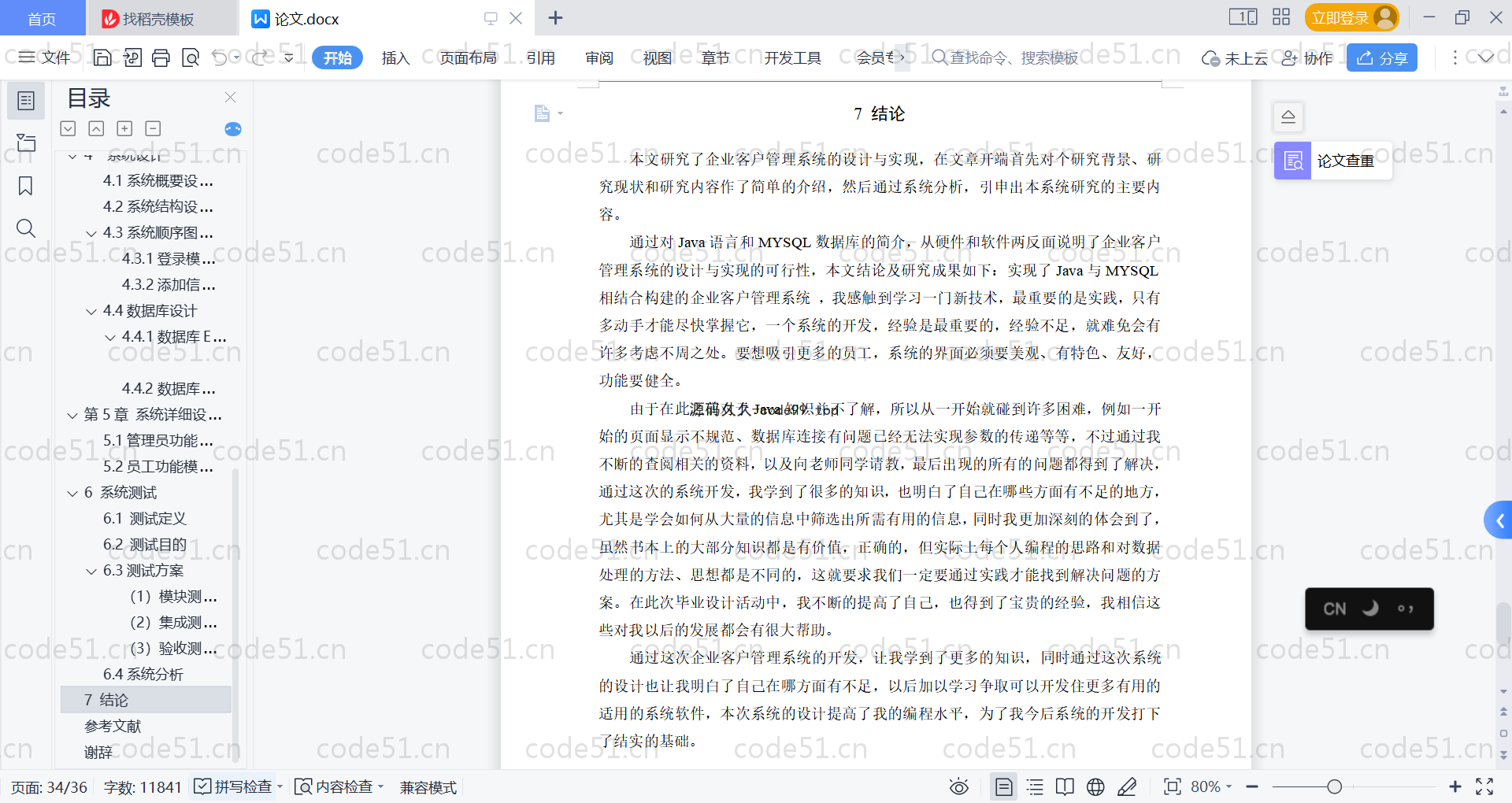
Task: Open the search icon in left sidebar
Action: click(x=26, y=228)
